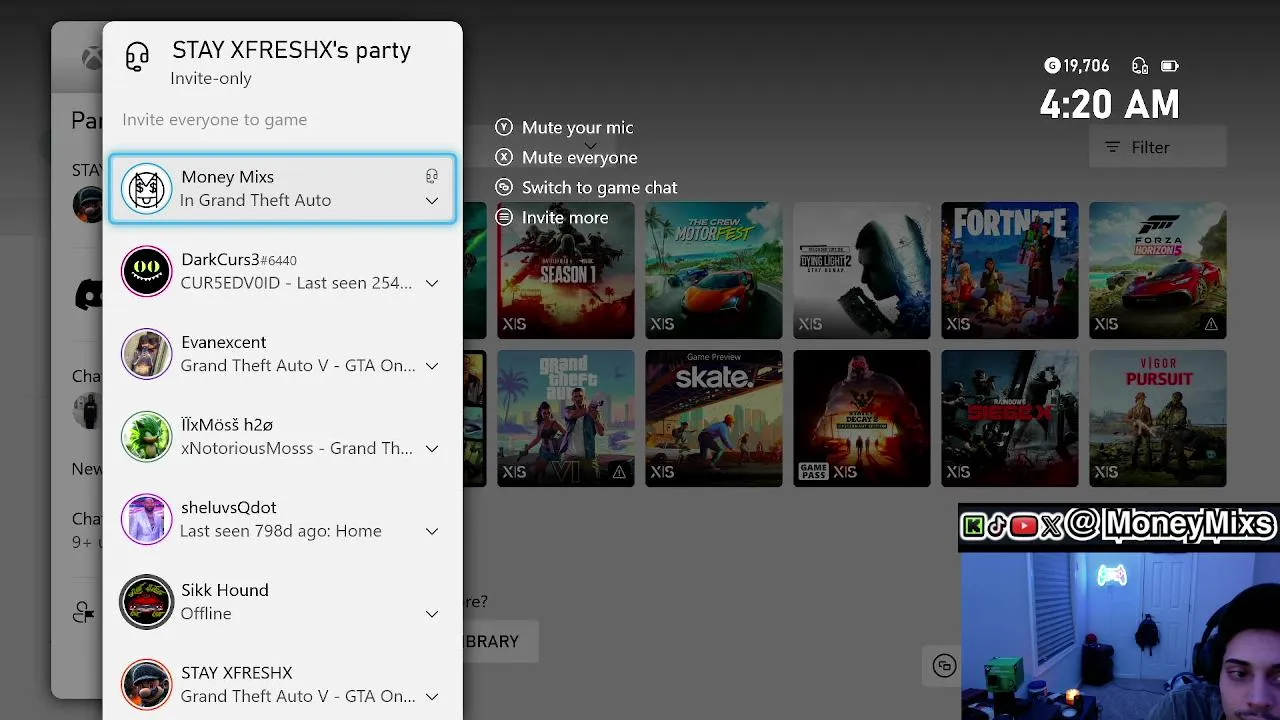This screenshot has height=720, width=1280.
Task: Expand the Sikk Hound member options chevron
Action: point(432,614)
